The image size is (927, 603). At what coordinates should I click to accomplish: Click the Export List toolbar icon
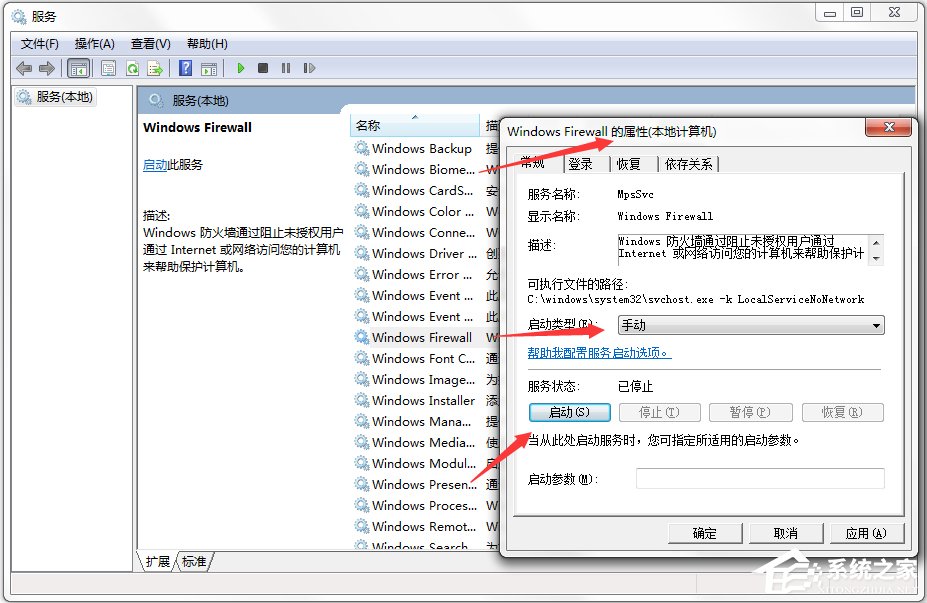pyautogui.click(x=156, y=67)
